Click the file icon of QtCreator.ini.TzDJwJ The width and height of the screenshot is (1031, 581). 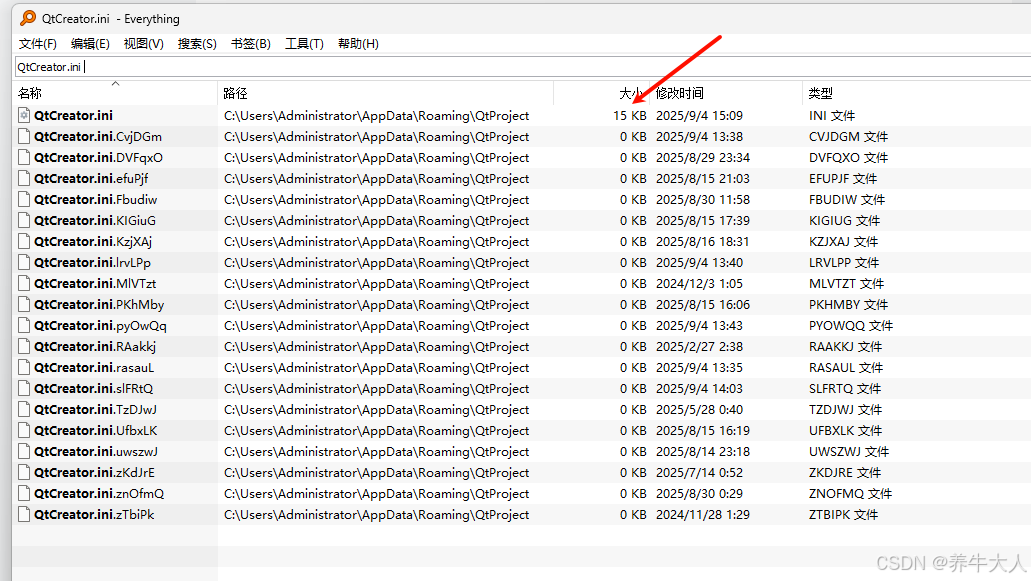click(24, 410)
